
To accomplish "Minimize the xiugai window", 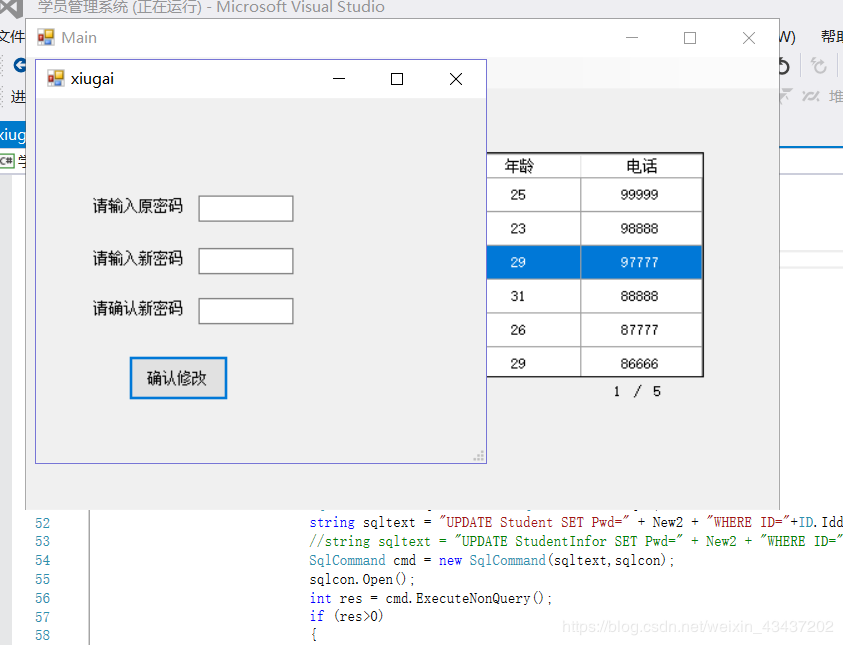I will (x=339, y=79).
